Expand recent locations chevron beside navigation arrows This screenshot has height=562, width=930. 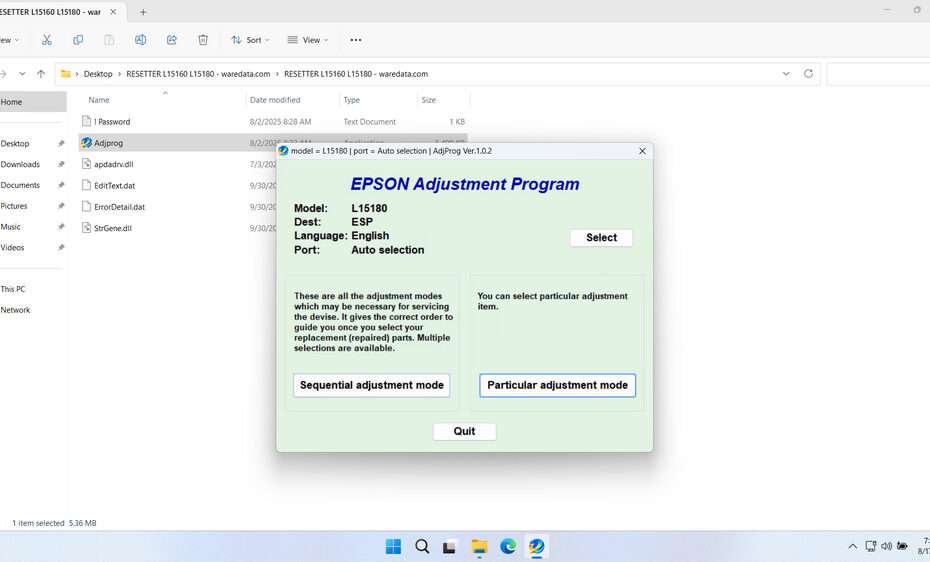pos(22,74)
